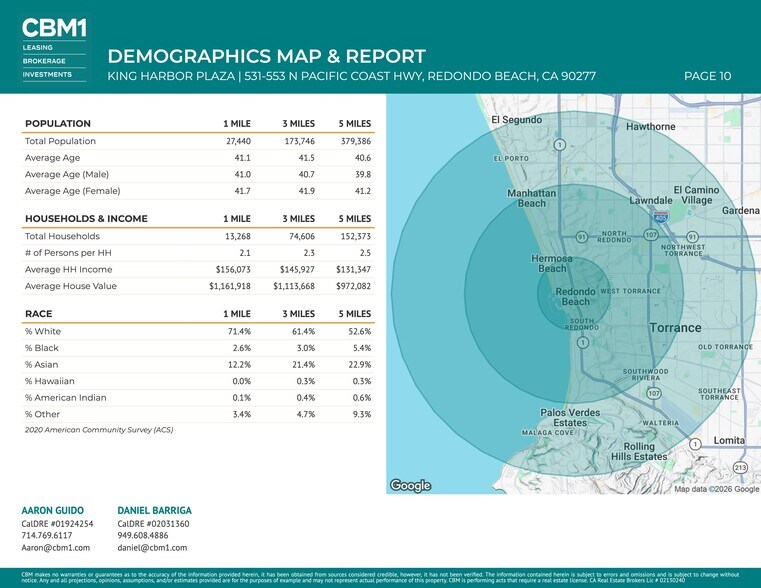Click the DANIEL BARRIGA name heading
The width and height of the screenshot is (761, 588).
154,510
